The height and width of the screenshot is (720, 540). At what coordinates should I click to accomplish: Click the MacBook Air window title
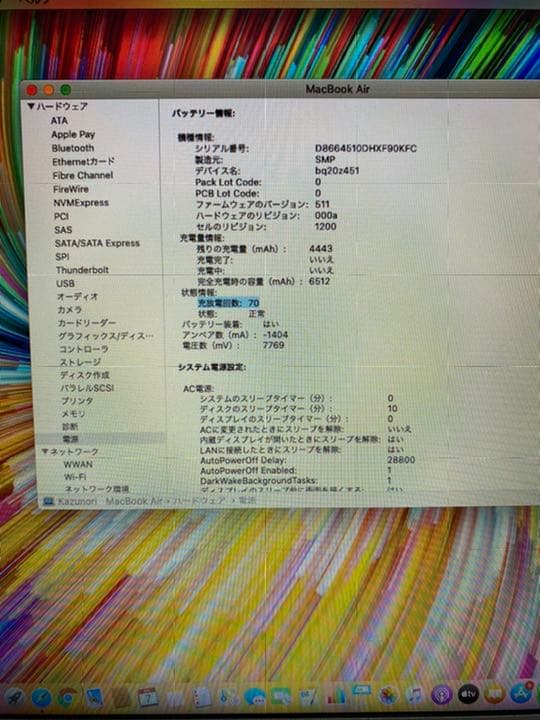coord(337,89)
